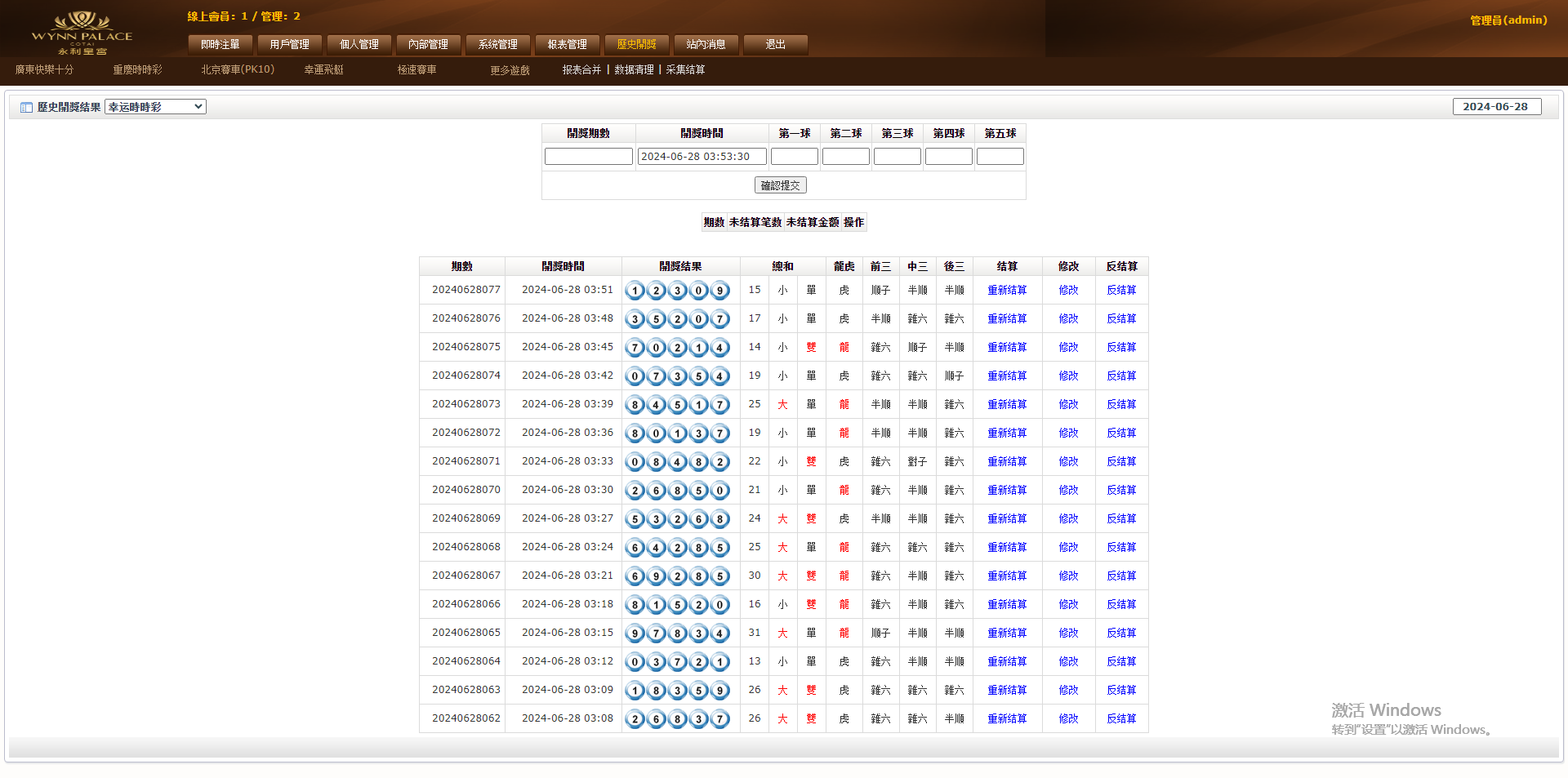Click the Wynn Palace logo
Screen dimensions: 1568x778
(x=82, y=33)
